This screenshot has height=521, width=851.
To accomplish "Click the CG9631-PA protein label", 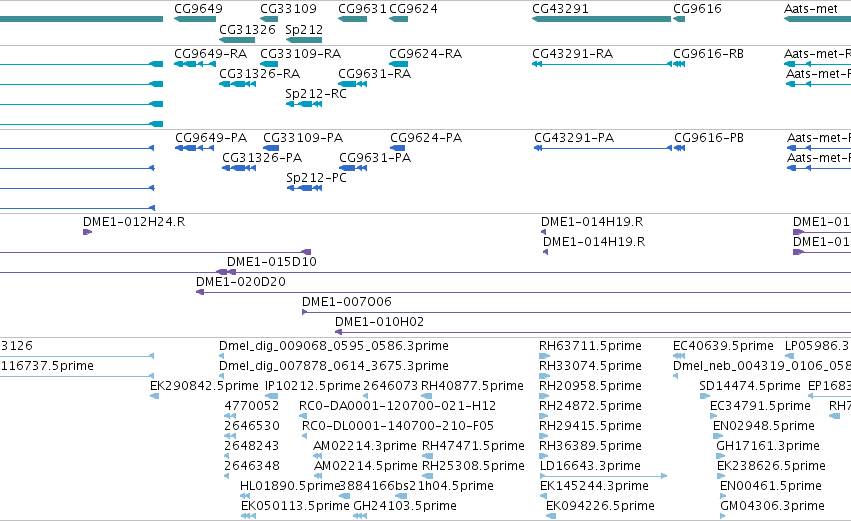I will [x=375, y=158].
